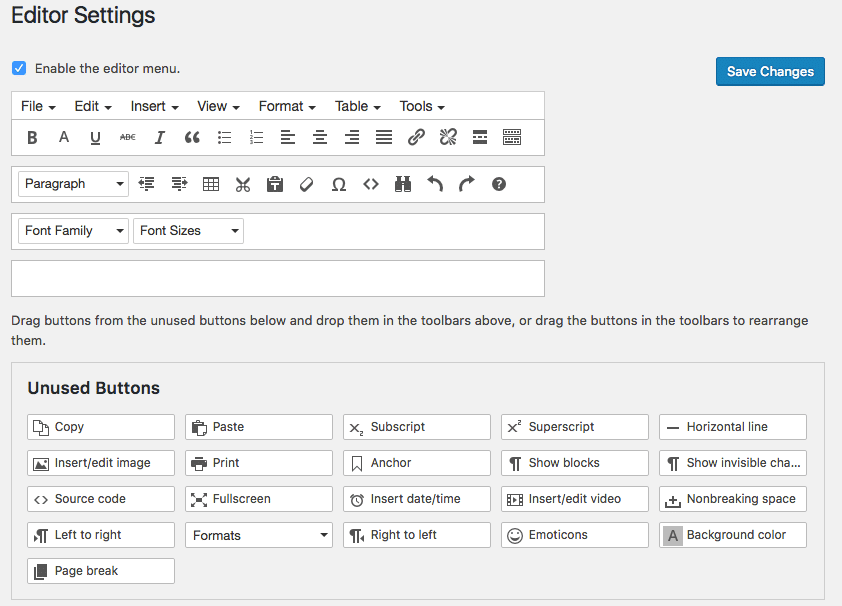
Task: Toggle the Bold formatting icon
Action: pyautogui.click(x=32, y=137)
